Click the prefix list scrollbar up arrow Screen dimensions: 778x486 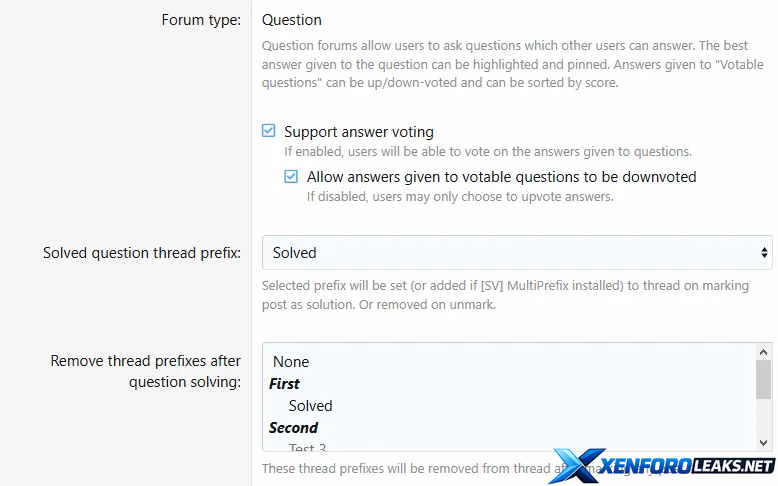[x=764, y=352]
